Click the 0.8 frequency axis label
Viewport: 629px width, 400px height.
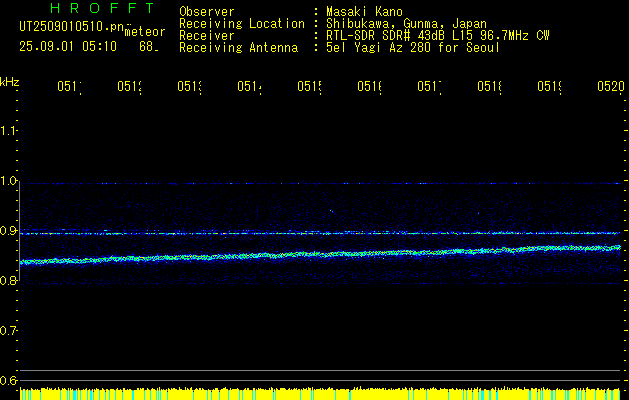click(8, 280)
